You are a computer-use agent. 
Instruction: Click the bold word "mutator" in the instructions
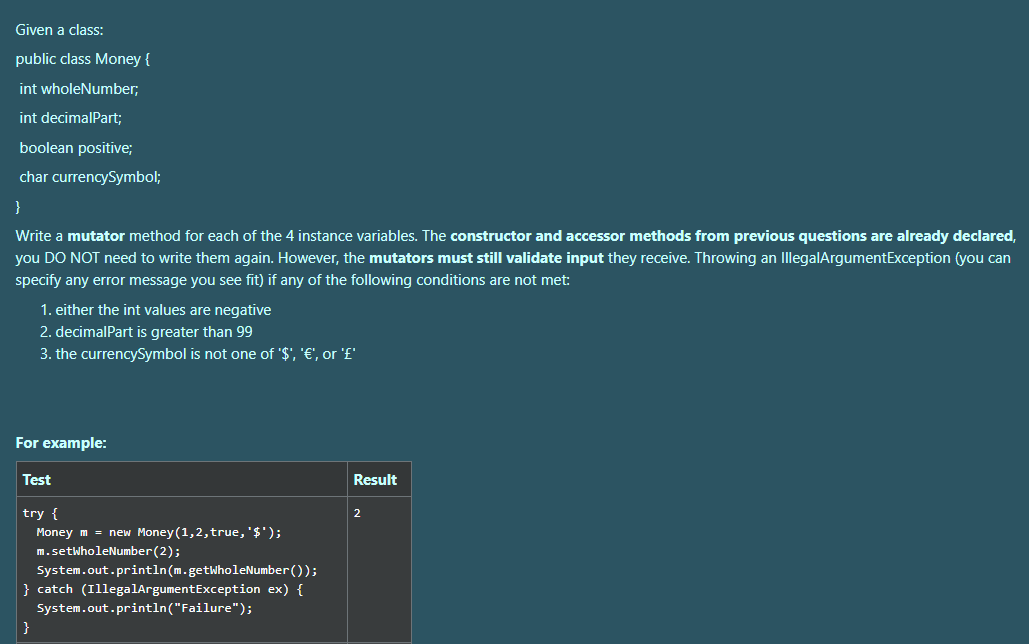tap(96, 236)
